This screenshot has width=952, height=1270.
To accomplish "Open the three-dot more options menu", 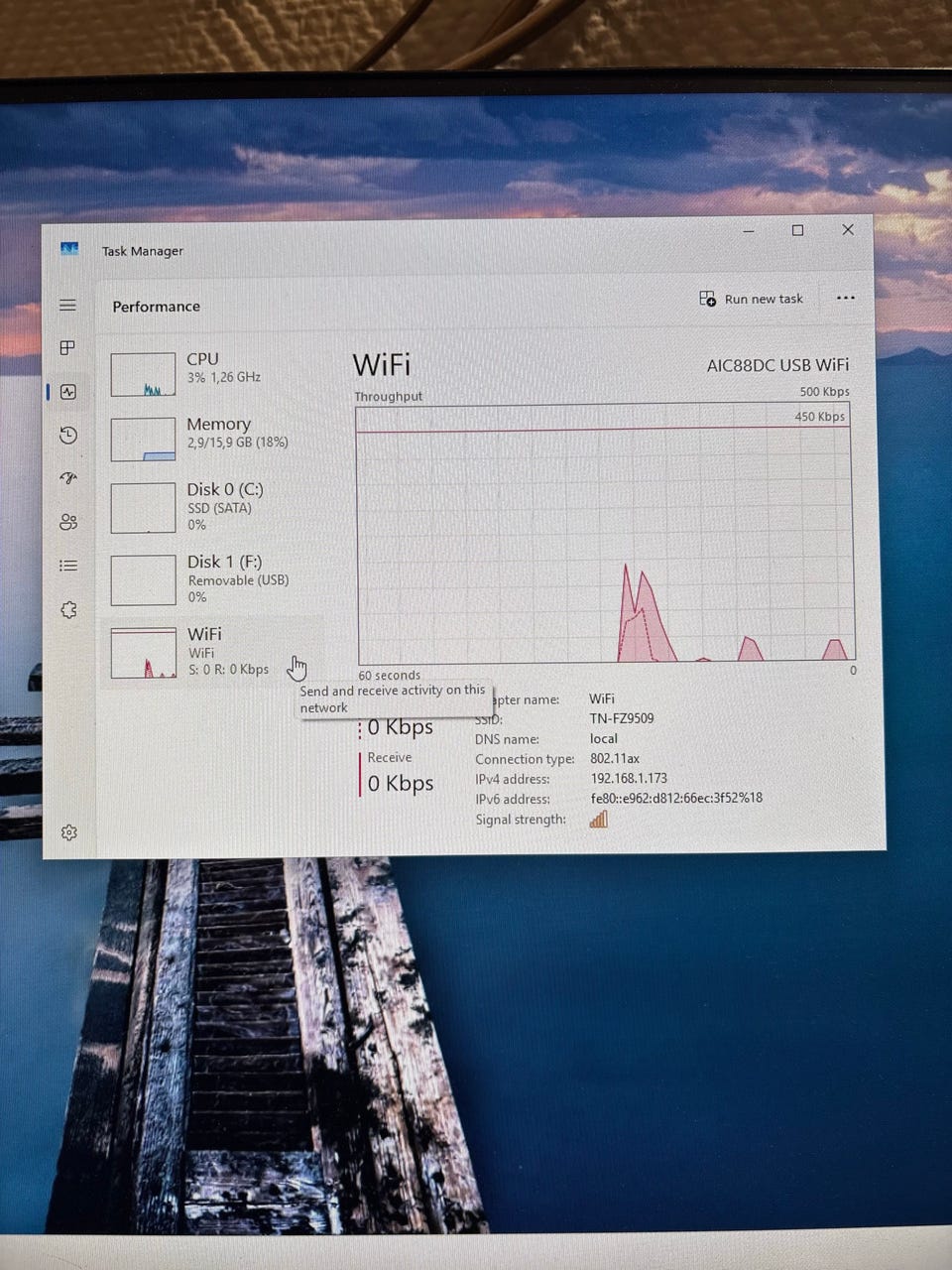I will pos(845,298).
